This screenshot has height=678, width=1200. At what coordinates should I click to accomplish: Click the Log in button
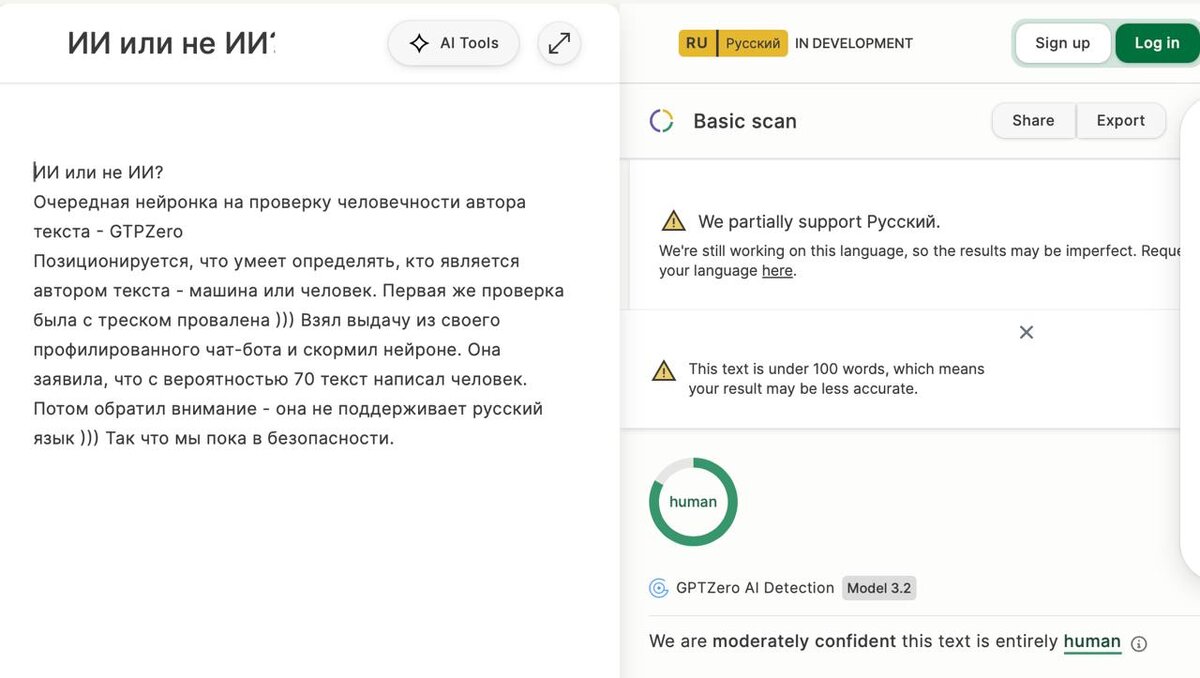[x=1157, y=43]
